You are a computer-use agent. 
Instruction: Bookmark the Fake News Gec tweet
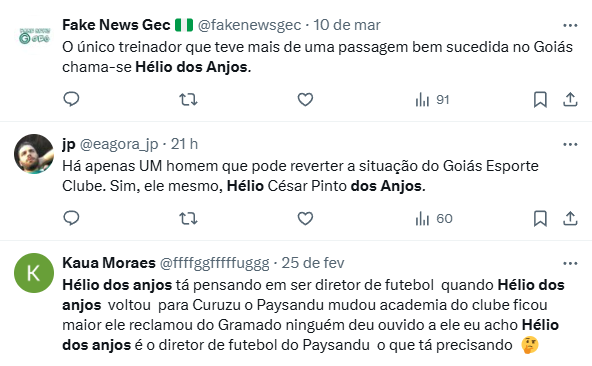[540, 100]
